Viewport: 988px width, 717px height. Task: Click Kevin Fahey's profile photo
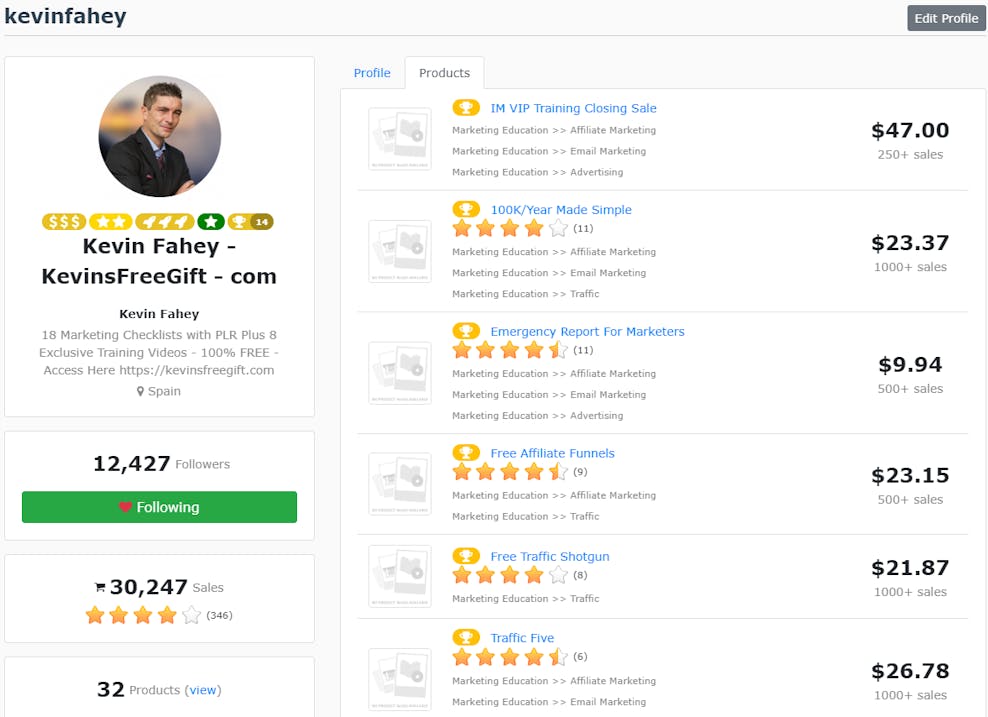click(x=159, y=136)
